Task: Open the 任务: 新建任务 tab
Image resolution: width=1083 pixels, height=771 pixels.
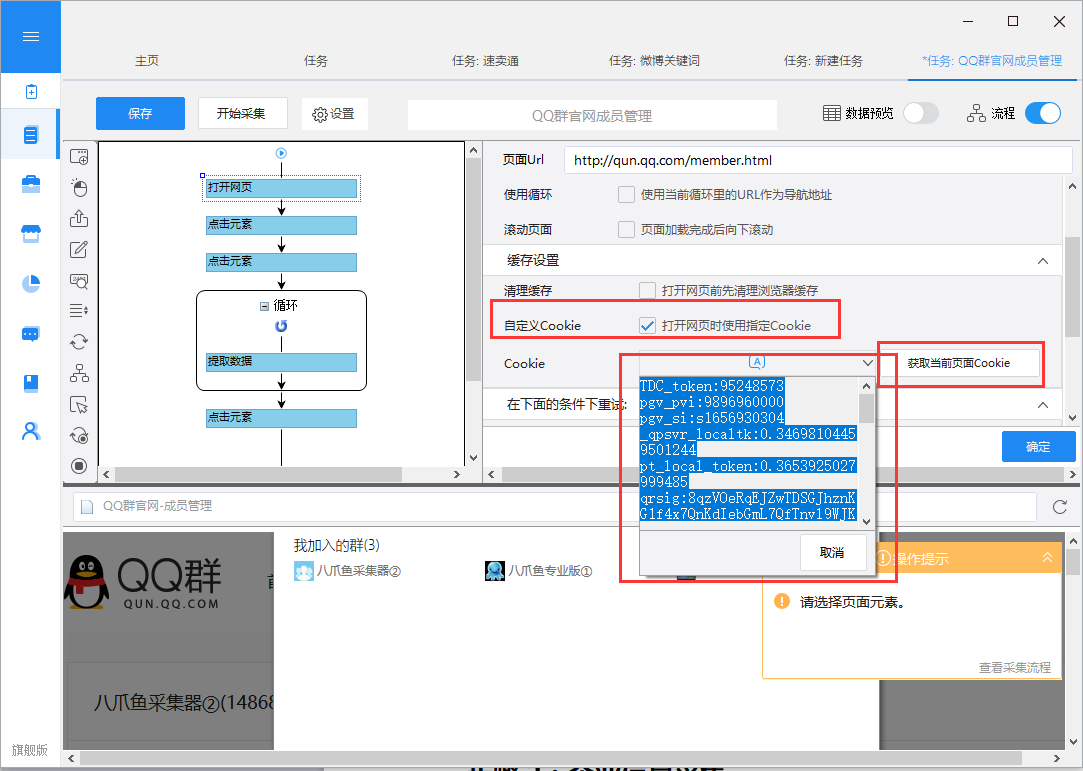Action: pyautogui.click(x=823, y=61)
